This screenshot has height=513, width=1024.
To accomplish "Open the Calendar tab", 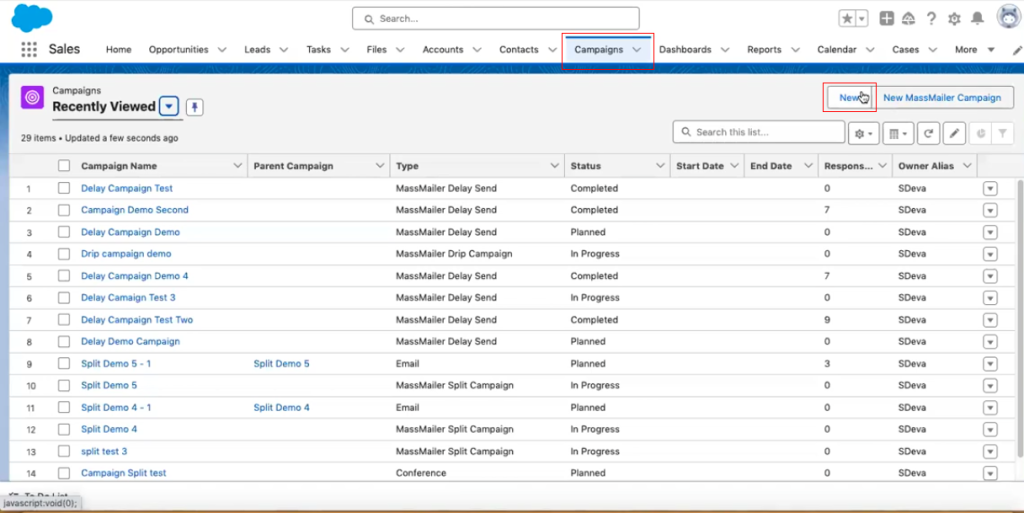I will click(837, 50).
